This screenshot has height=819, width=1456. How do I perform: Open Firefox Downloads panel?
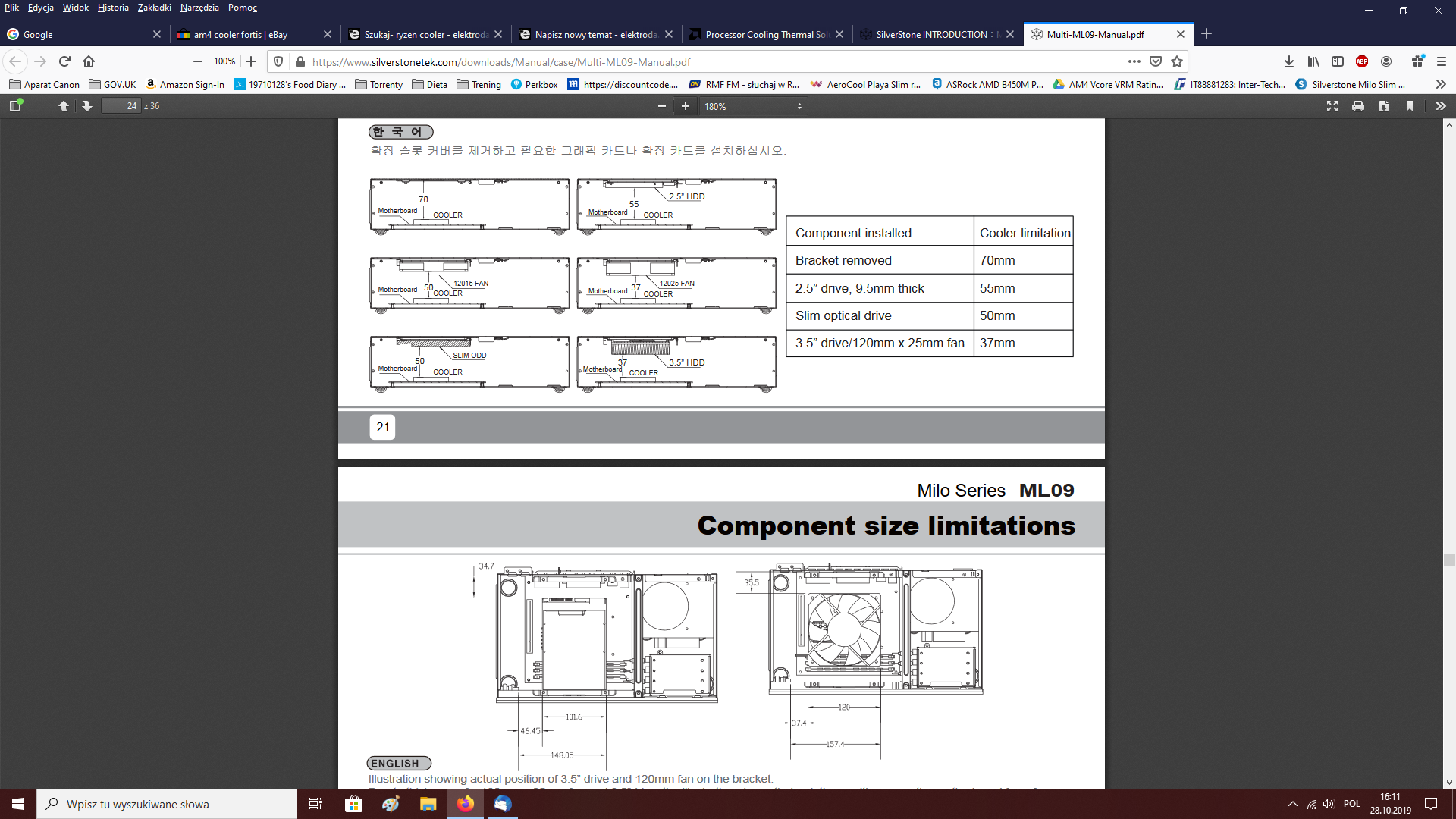[1289, 61]
